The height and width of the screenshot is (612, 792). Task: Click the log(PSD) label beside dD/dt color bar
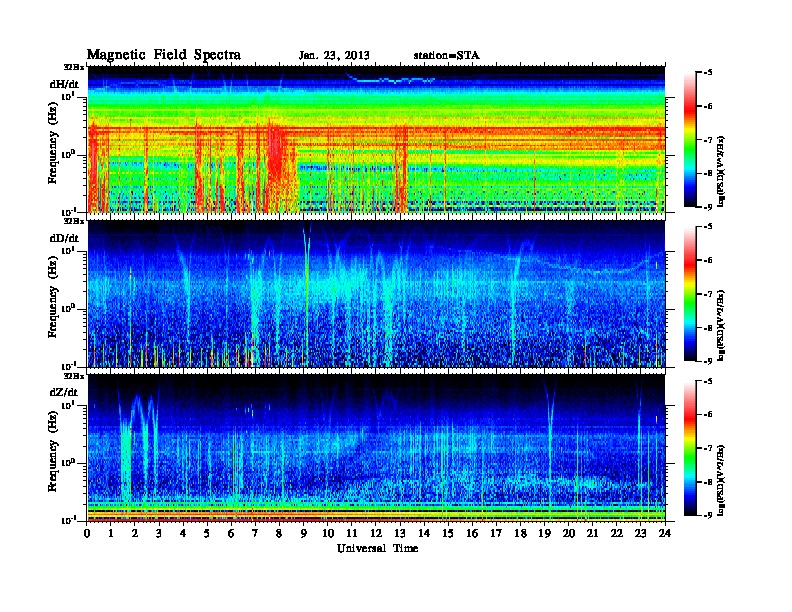(x=722, y=325)
